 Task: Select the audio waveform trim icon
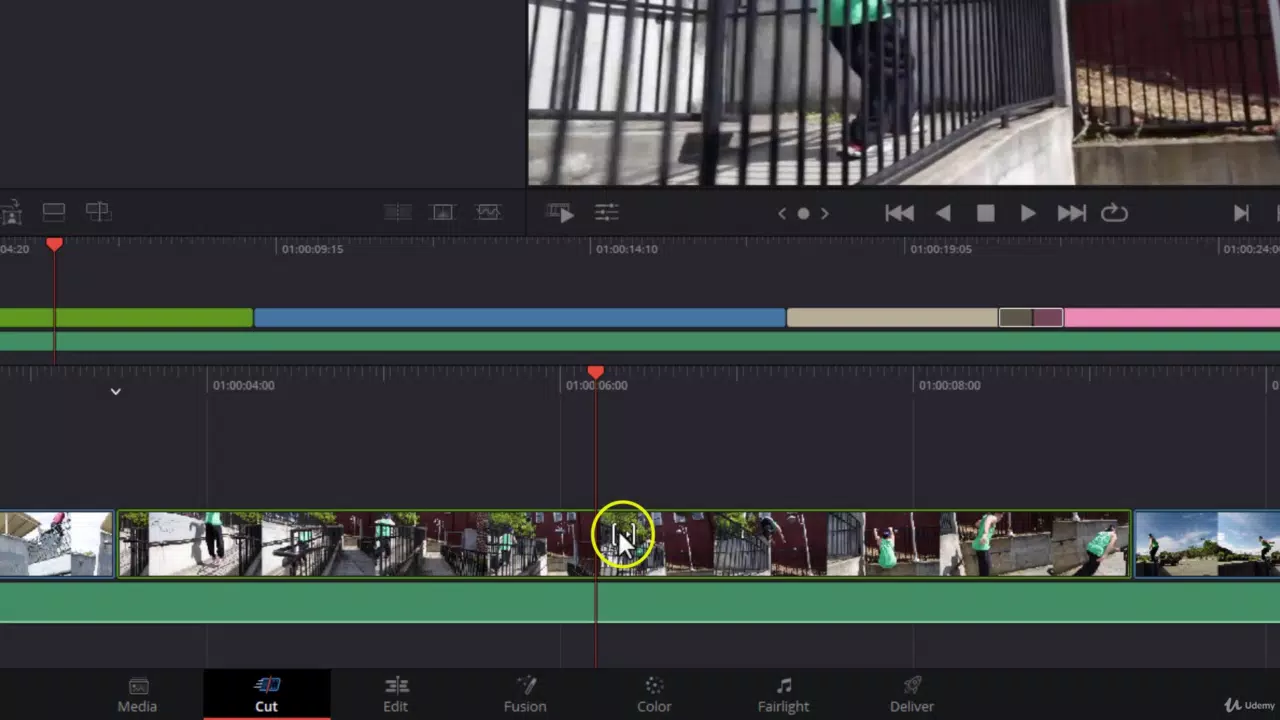click(487, 212)
